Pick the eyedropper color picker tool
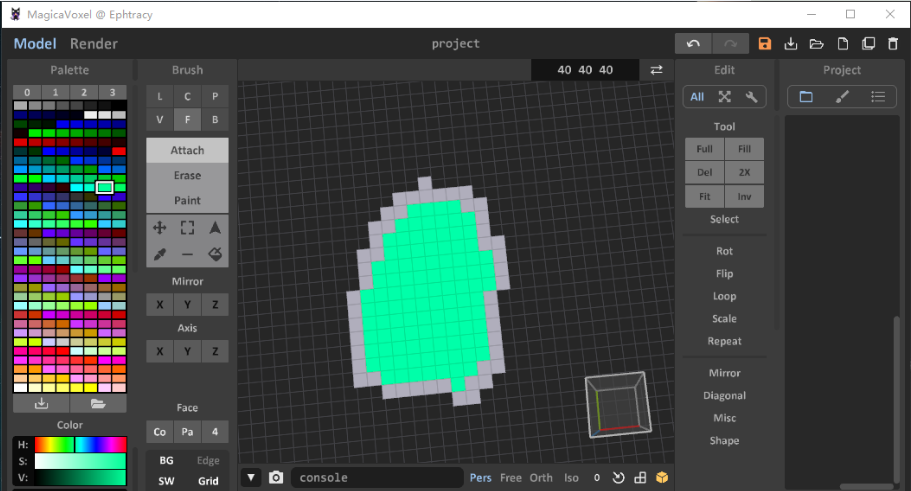This screenshot has height=491, width=911. point(159,255)
